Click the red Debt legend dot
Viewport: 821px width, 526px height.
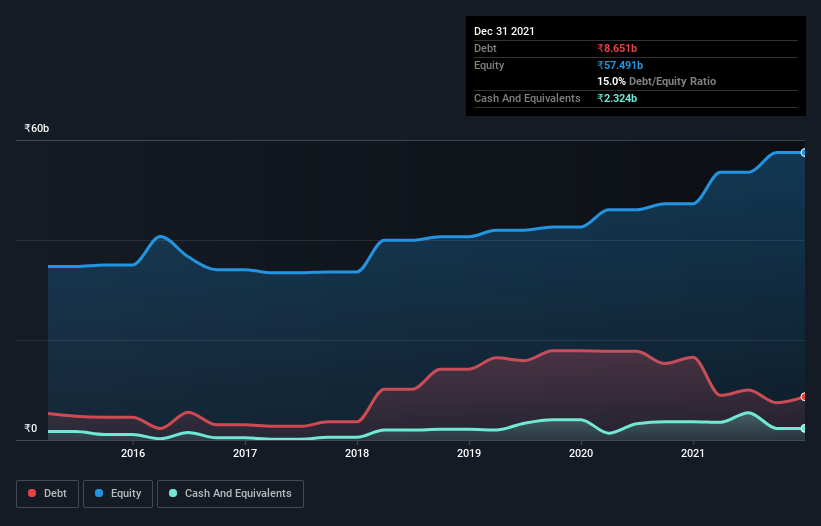click(32, 493)
